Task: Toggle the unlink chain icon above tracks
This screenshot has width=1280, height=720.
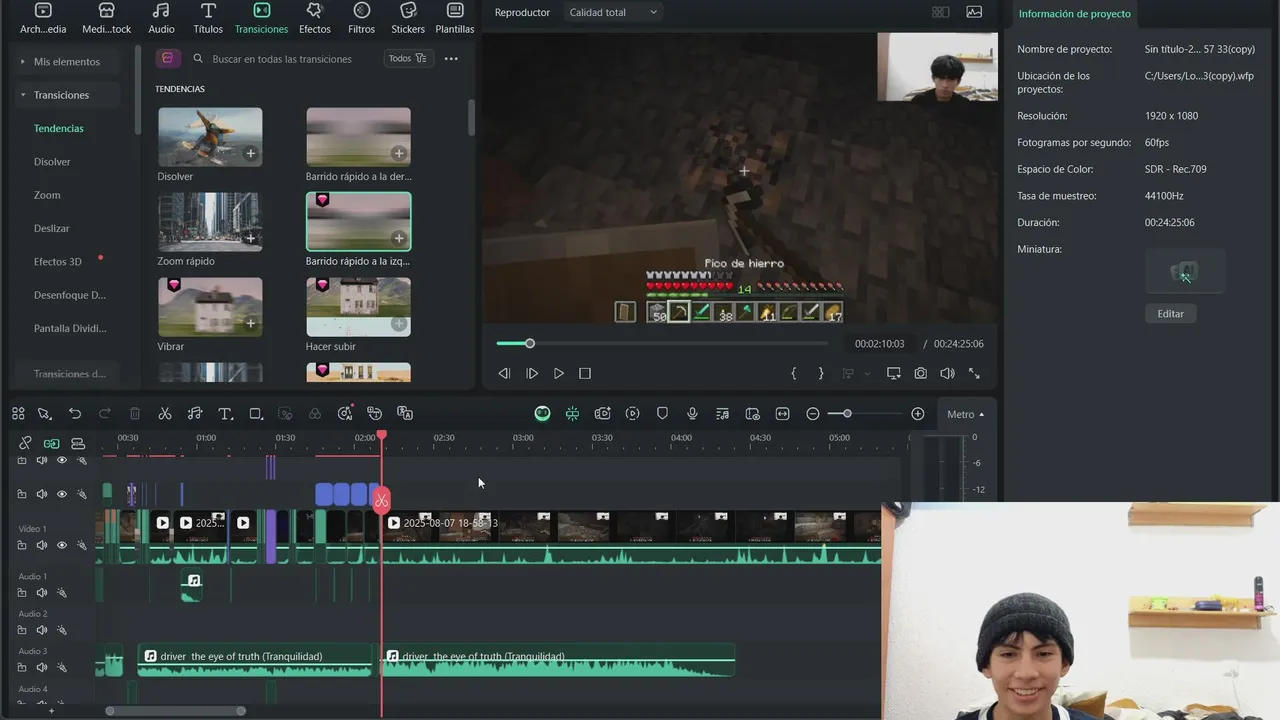Action: [25, 443]
